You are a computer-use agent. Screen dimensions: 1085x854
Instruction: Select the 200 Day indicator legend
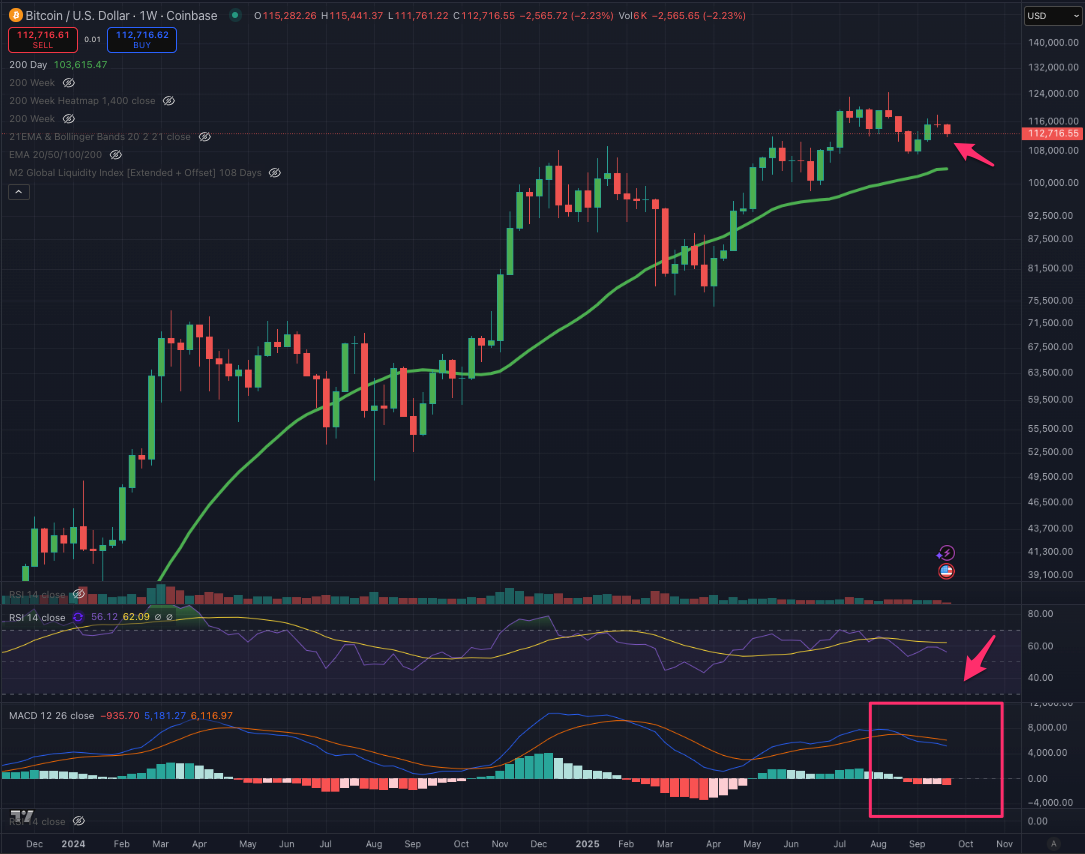coord(28,64)
